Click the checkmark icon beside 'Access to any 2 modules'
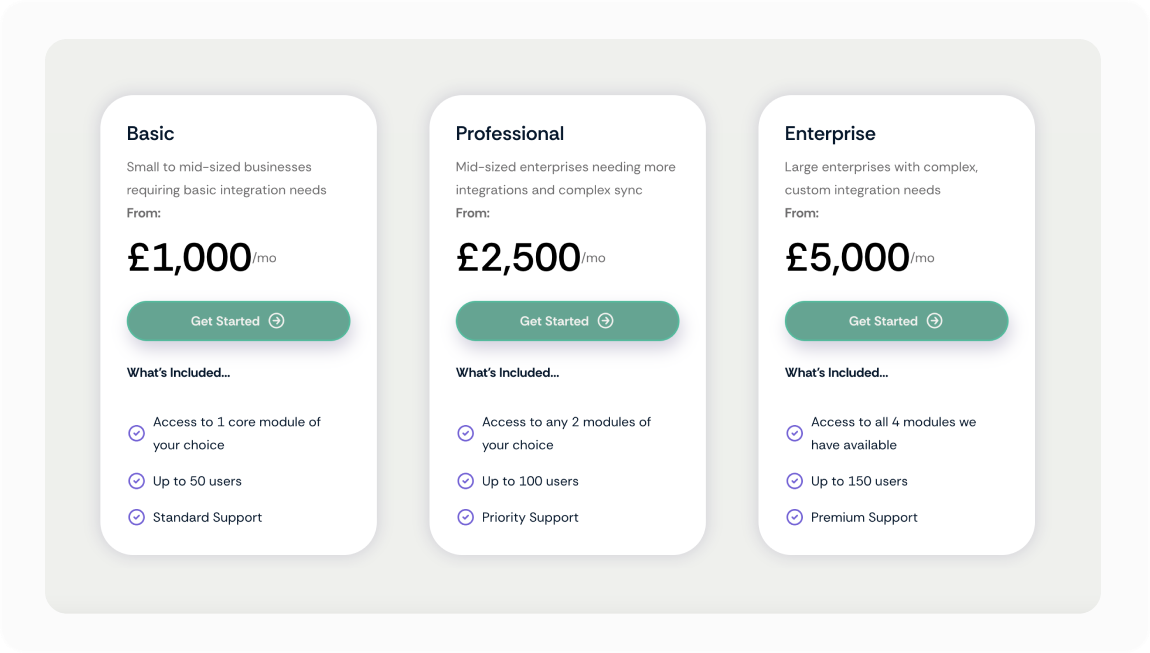Screen dimensions: 1150x653 point(466,433)
